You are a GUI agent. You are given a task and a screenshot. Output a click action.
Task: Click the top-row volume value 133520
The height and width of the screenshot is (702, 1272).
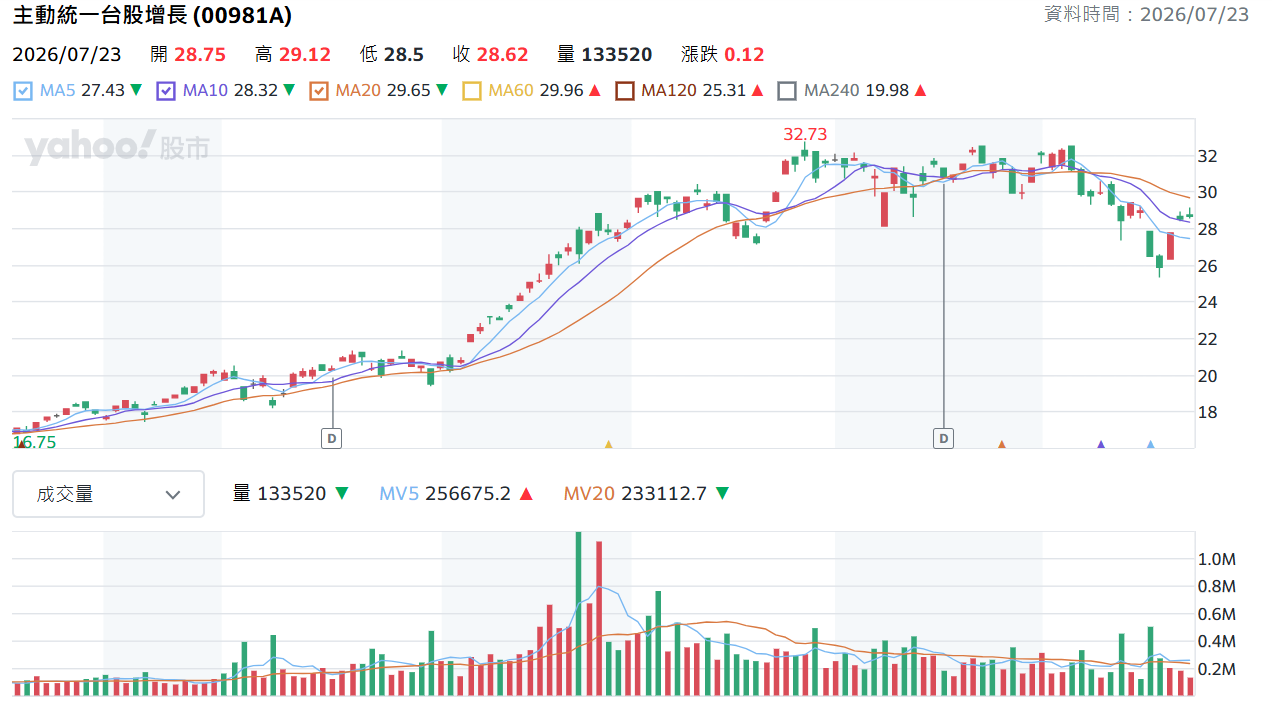(x=618, y=55)
